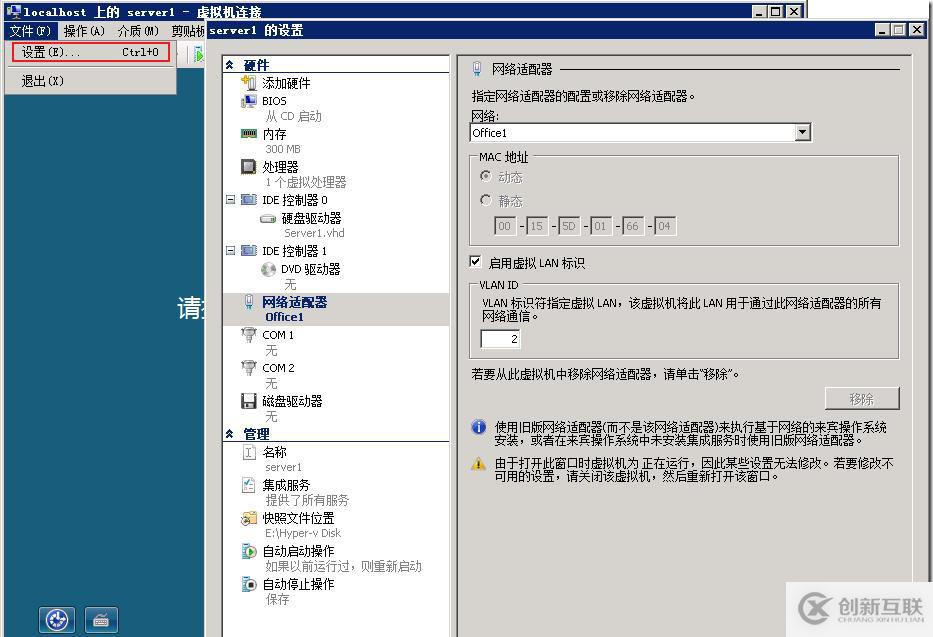Viewport: 933px width, 637px height.
Task: Open the 介质(M) menu
Action: 138,31
